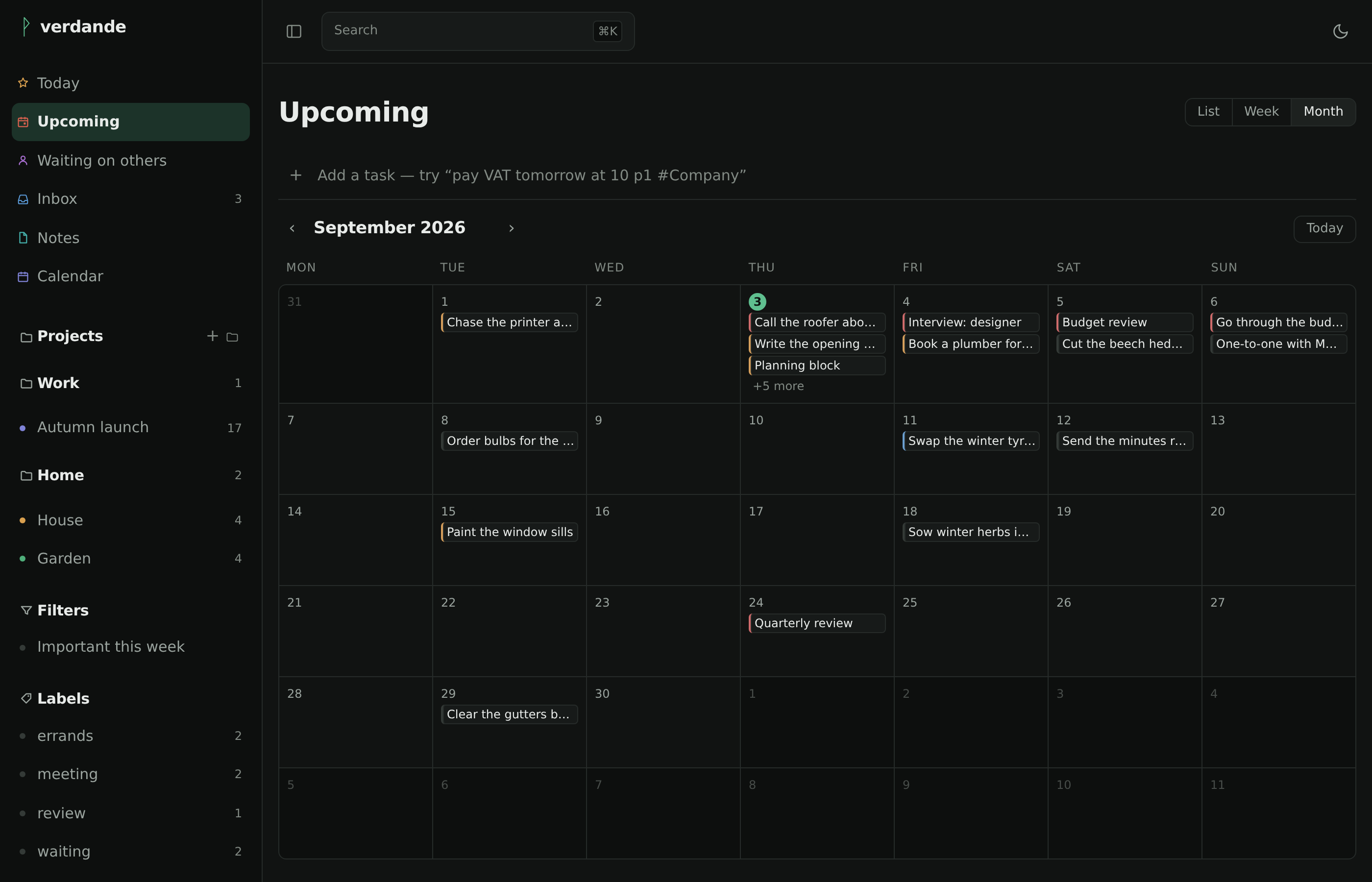The width and height of the screenshot is (1372, 882).
Task: Select today's date circle 3
Action: [x=757, y=301]
